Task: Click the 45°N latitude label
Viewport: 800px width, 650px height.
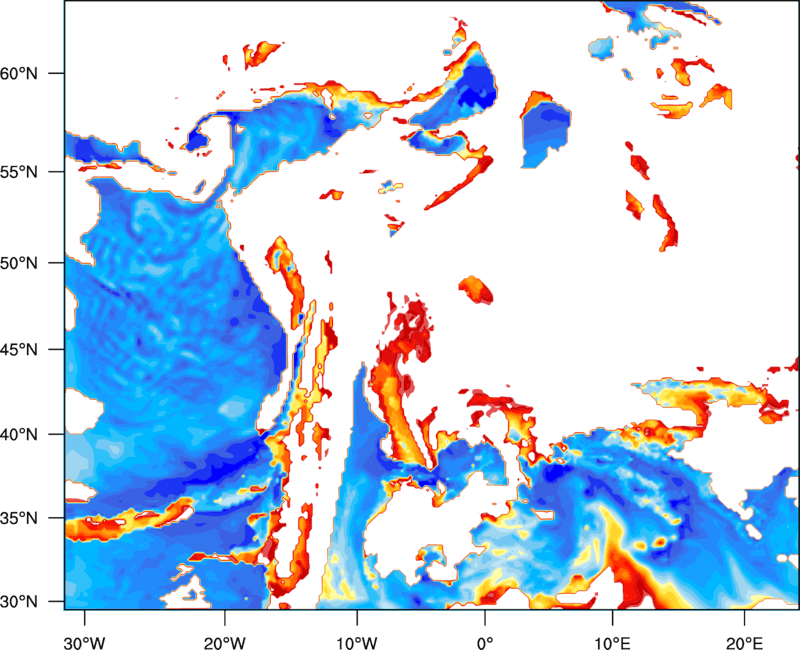Action: [x=19, y=349]
